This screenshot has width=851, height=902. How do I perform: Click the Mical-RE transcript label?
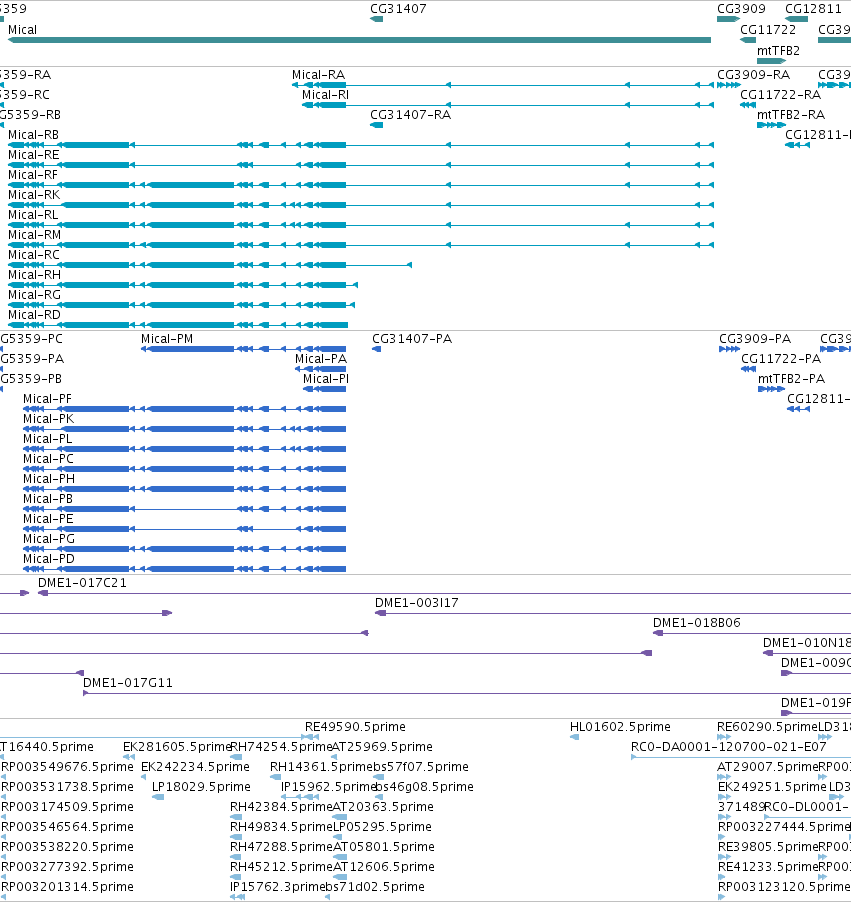click(x=33, y=155)
